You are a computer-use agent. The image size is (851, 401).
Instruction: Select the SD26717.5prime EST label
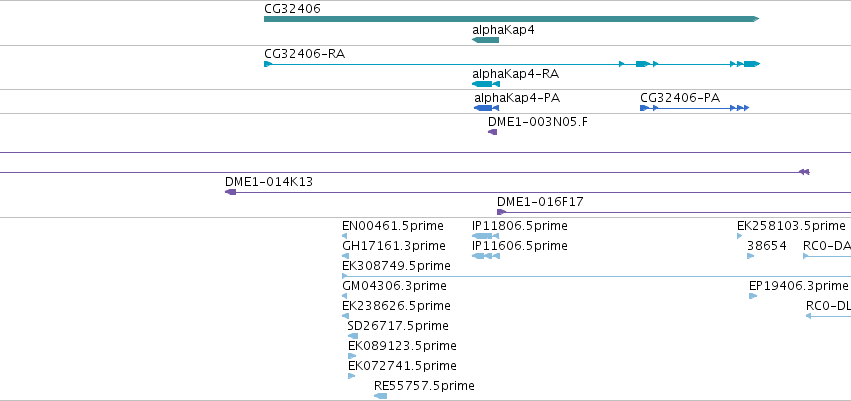click(x=398, y=326)
